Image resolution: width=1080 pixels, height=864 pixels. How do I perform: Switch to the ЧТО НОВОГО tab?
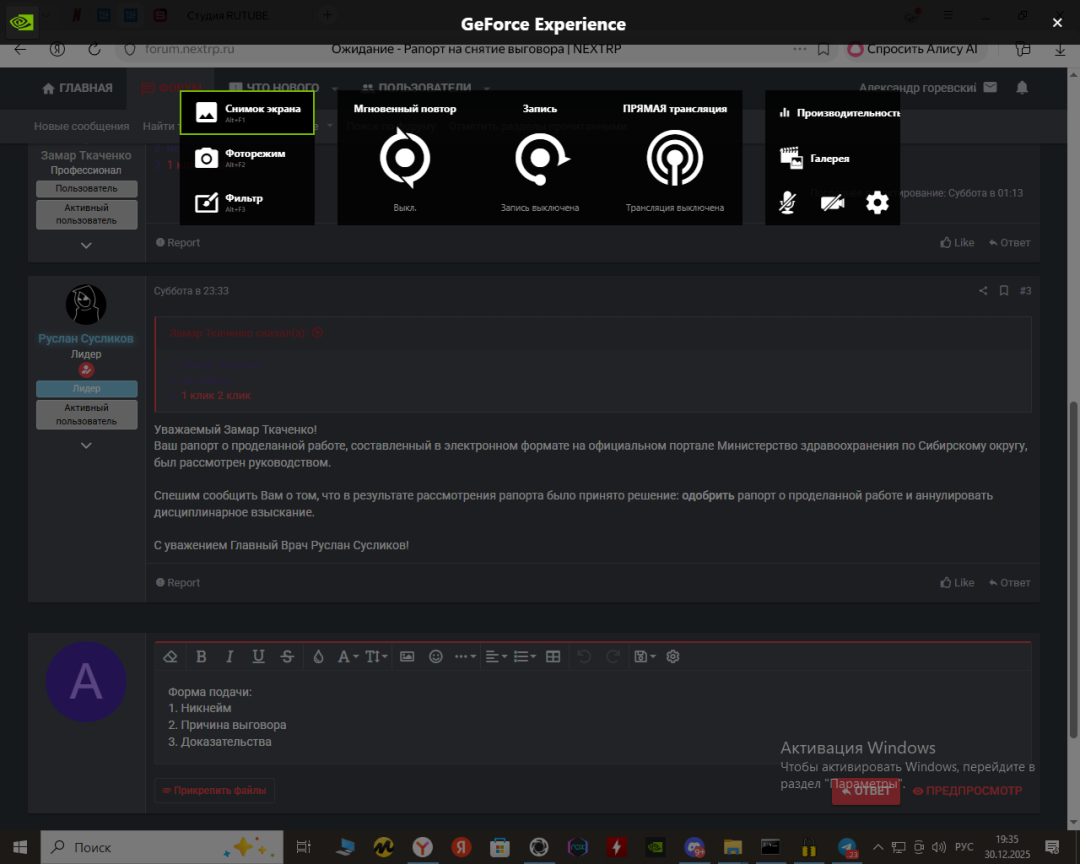coord(273,87)
